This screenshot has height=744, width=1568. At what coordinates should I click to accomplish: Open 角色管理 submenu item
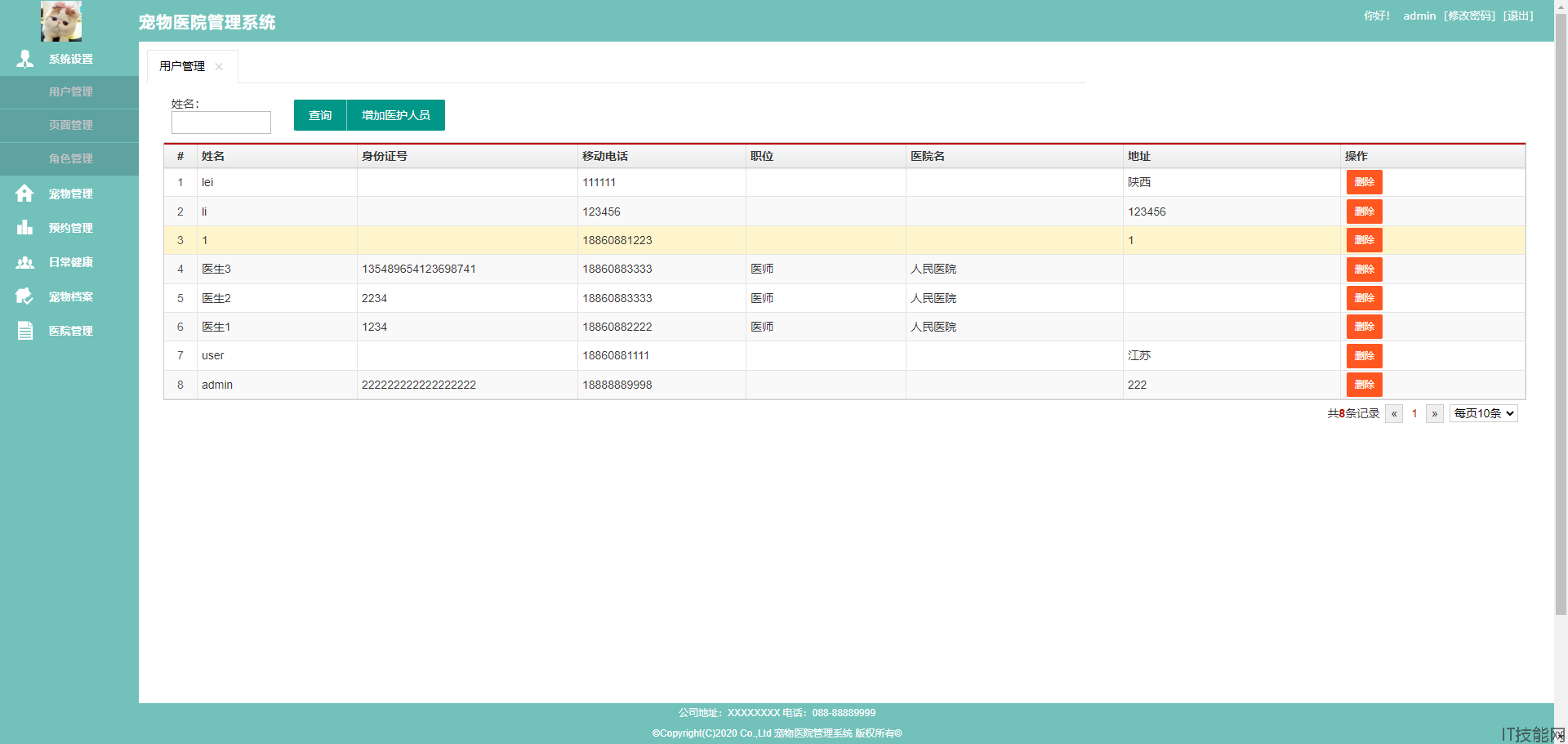pyautogui.click(x=69, y=159)
